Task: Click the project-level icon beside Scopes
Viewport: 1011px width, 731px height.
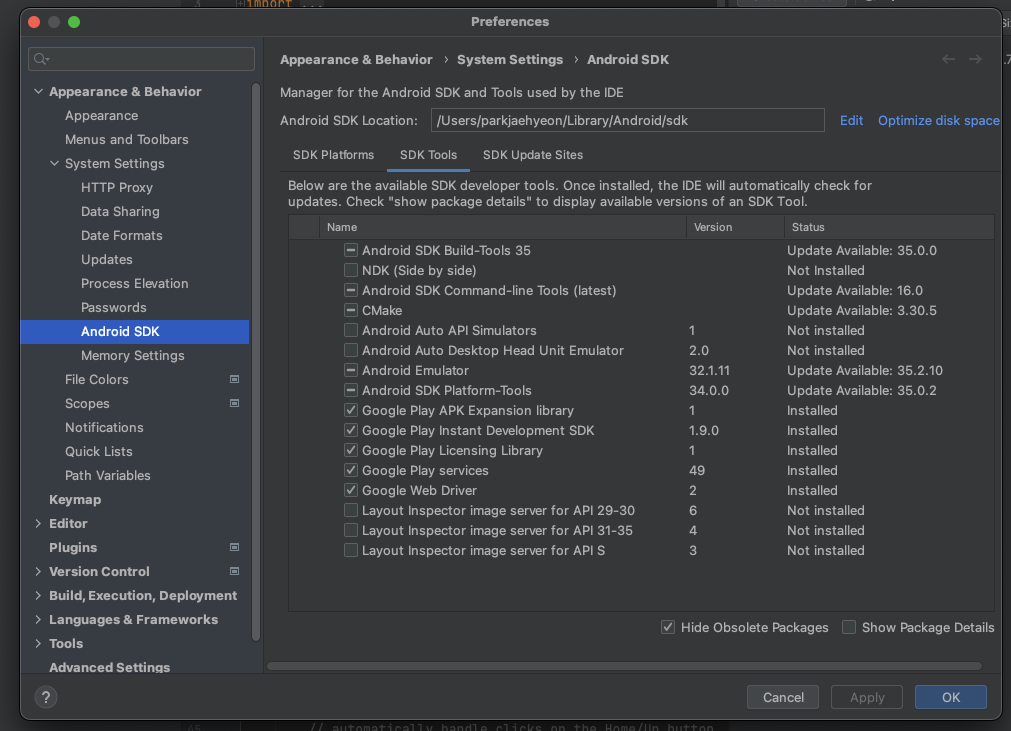Action: tap(234, 404)
